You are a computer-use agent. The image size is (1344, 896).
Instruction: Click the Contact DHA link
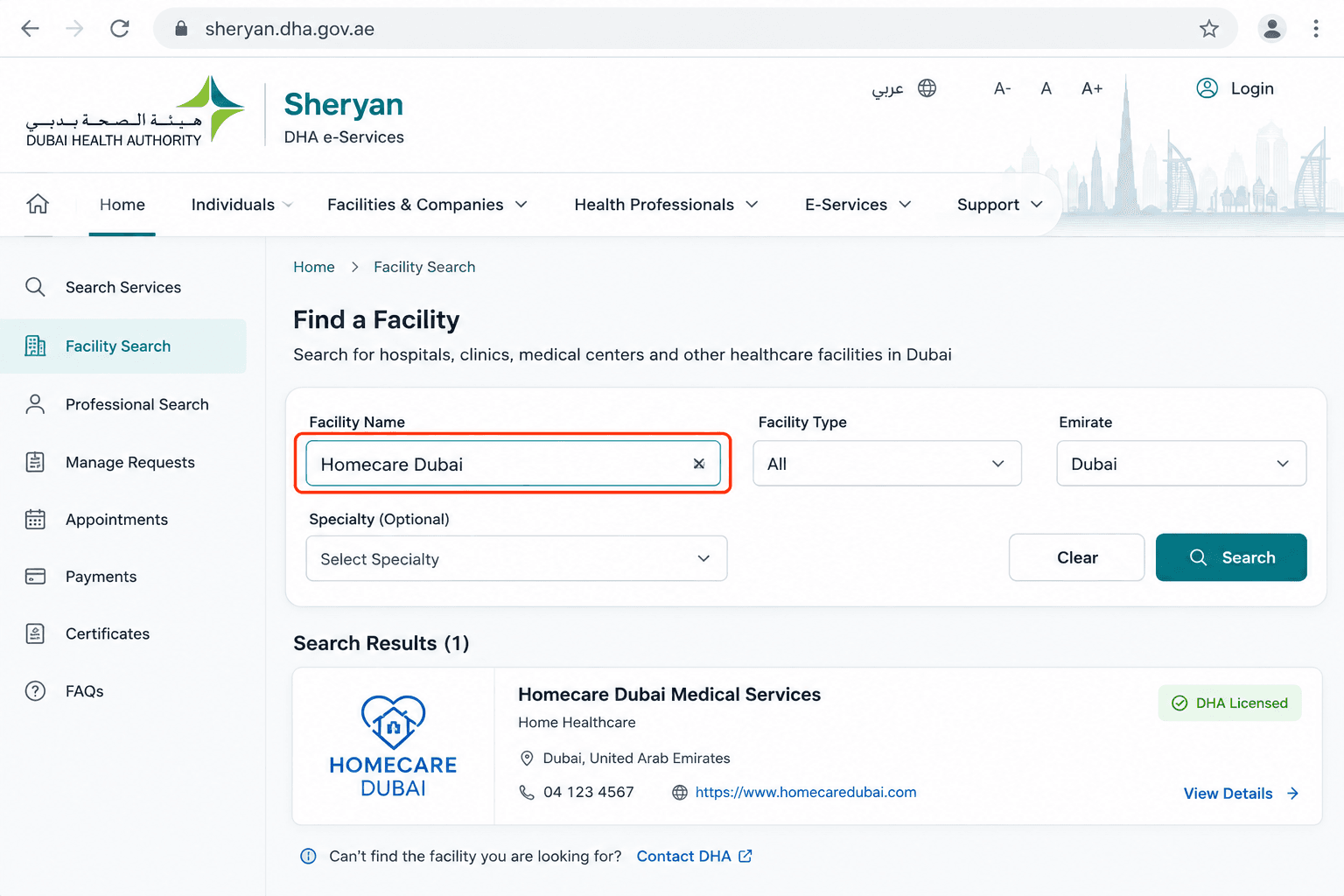694,856
